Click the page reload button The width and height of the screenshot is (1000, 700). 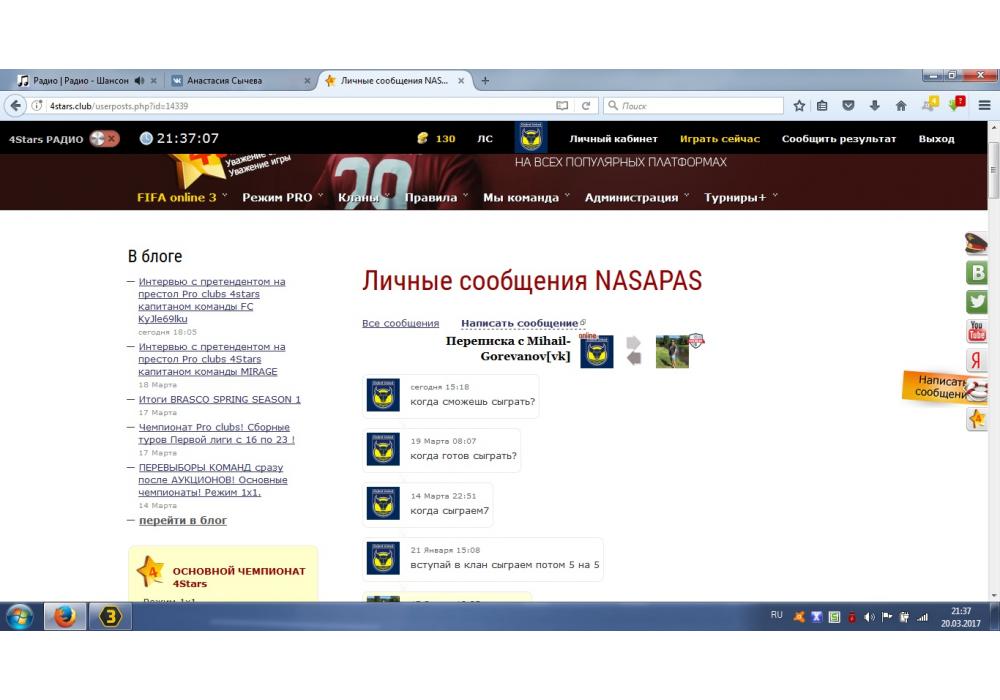(586, 106)
